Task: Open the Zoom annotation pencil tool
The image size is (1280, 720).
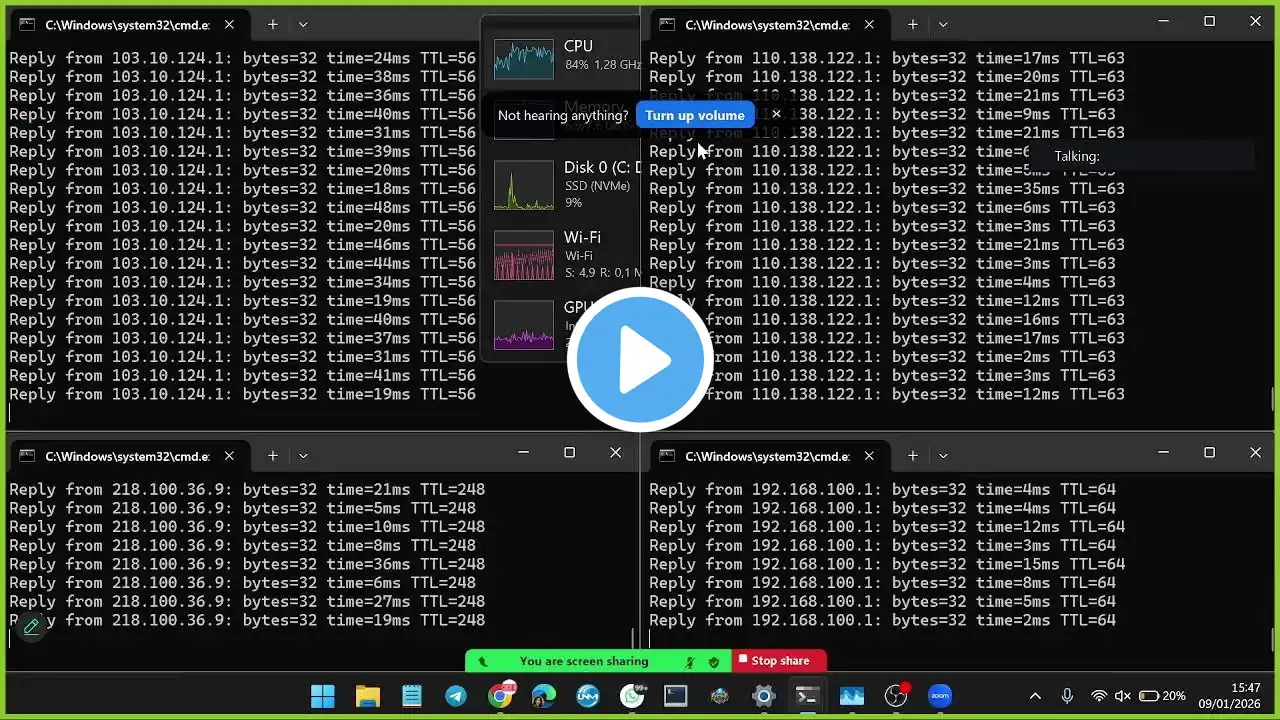Action: [x=31, y=627]
